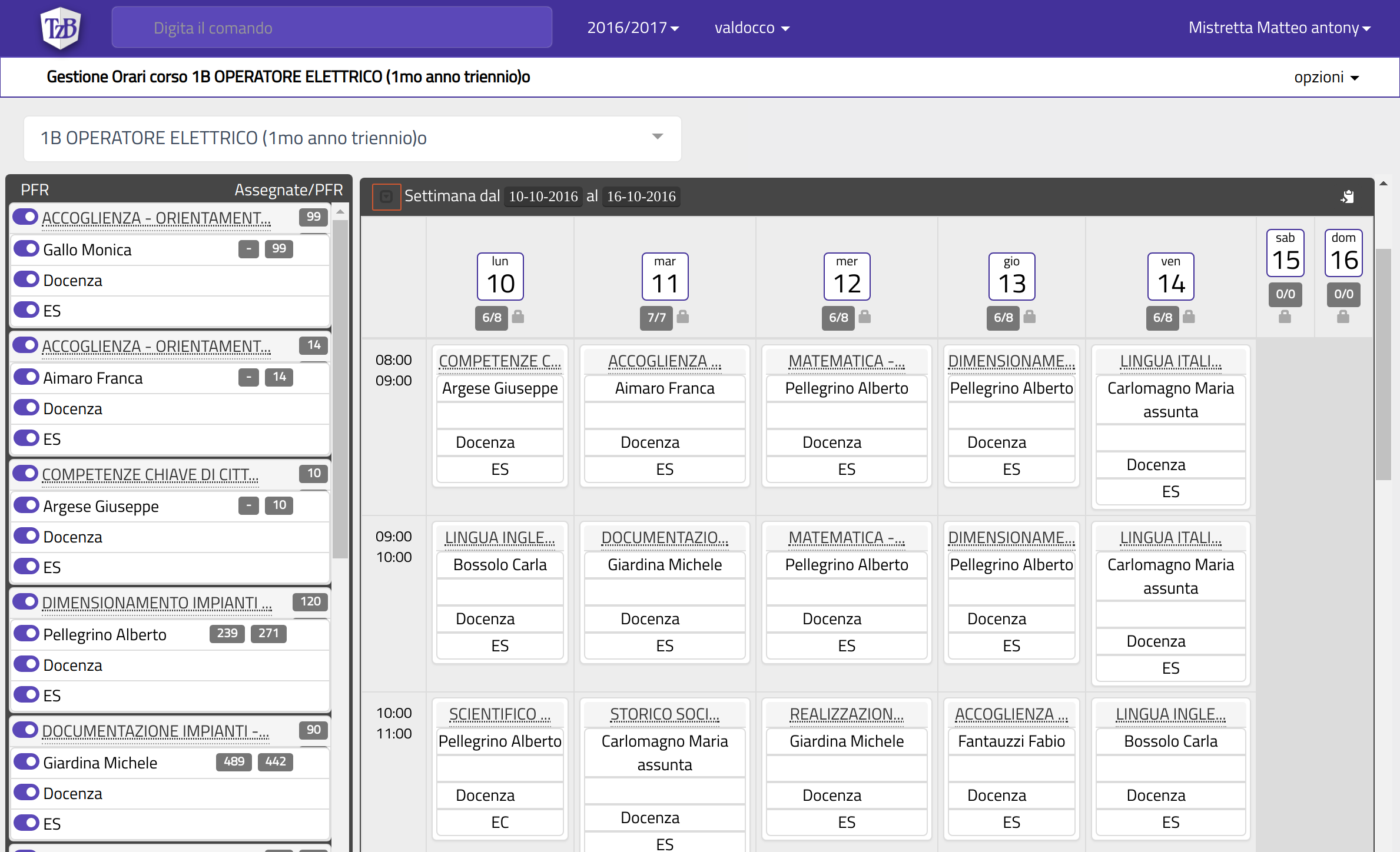Screen dimensions: 1400x852
Task: Click the lock icon under dom 16
Action: pos(1343,318)
